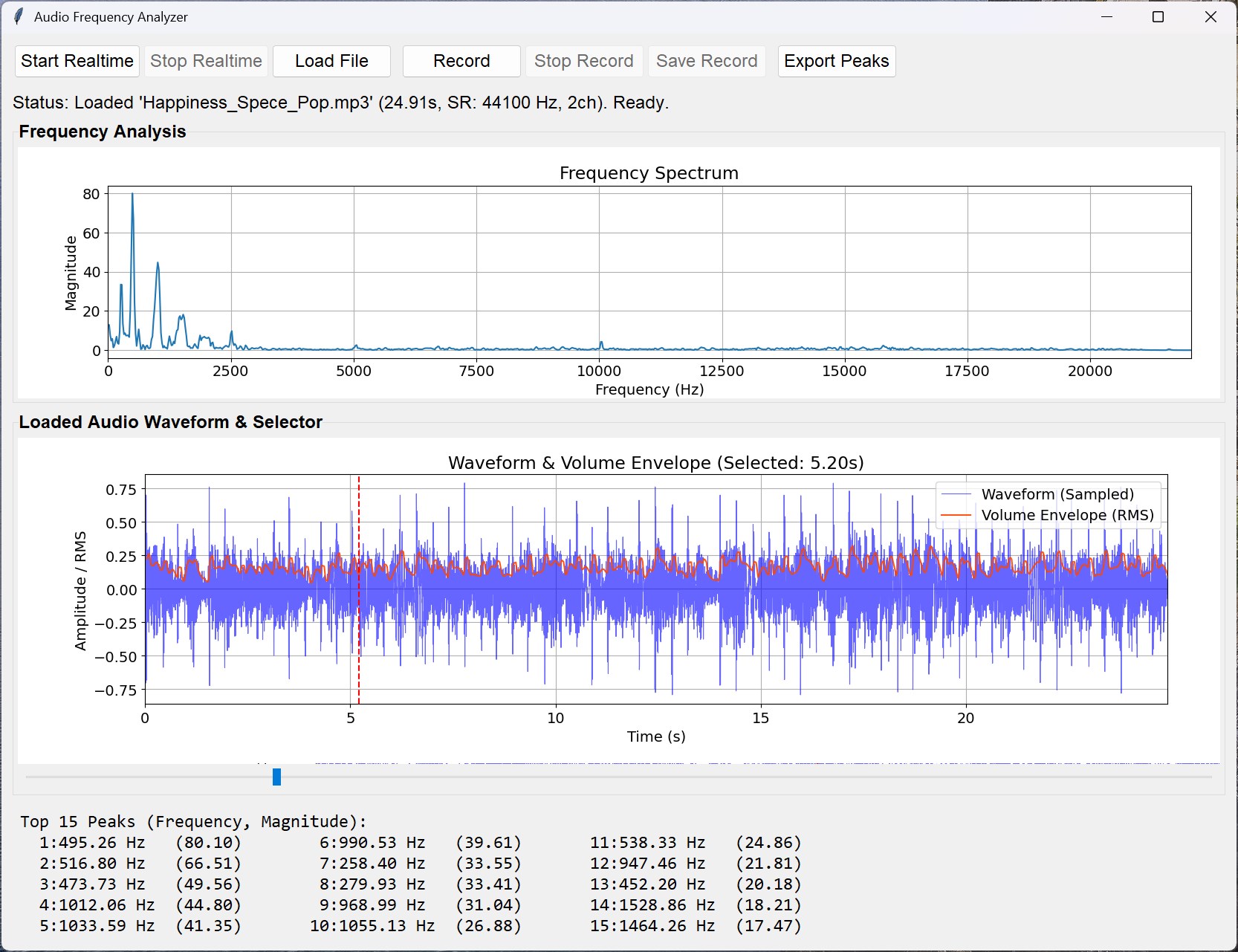This screenshot has width=1238, height=952.
Task: Select the Volume Envelope (RMS) legend entry
Action: click(1068, 514)
